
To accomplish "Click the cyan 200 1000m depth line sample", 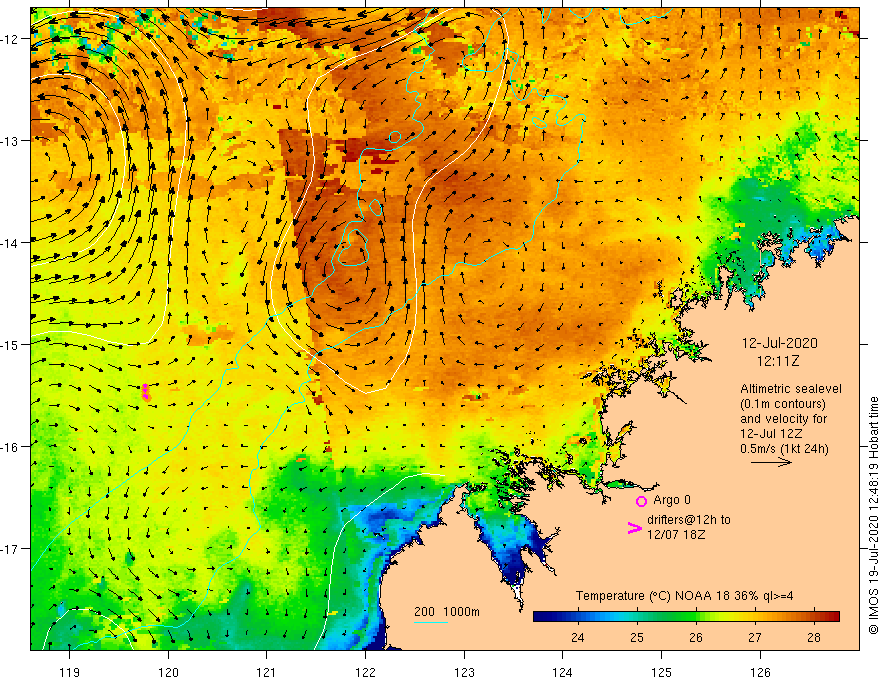I will pos(430,622).
